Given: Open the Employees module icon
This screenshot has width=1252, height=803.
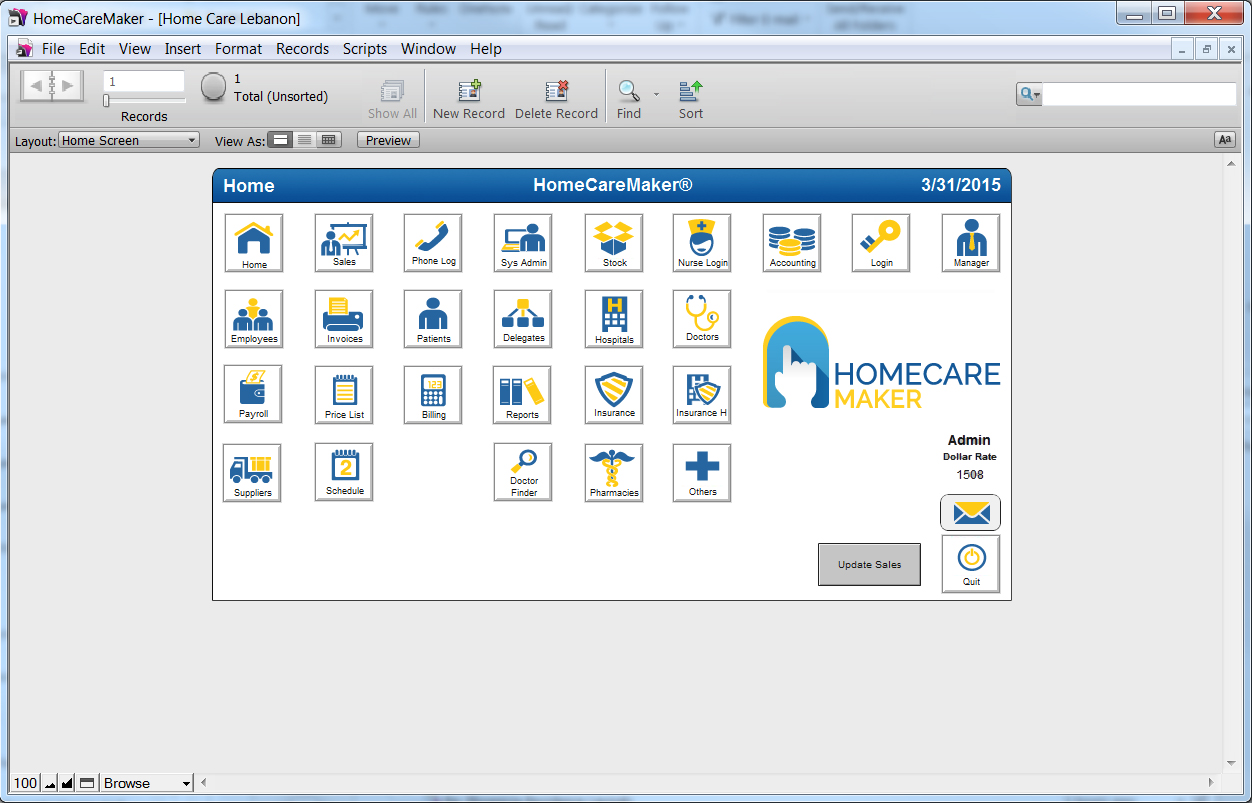Looking at the screenshot, I should tap(254, 319).
